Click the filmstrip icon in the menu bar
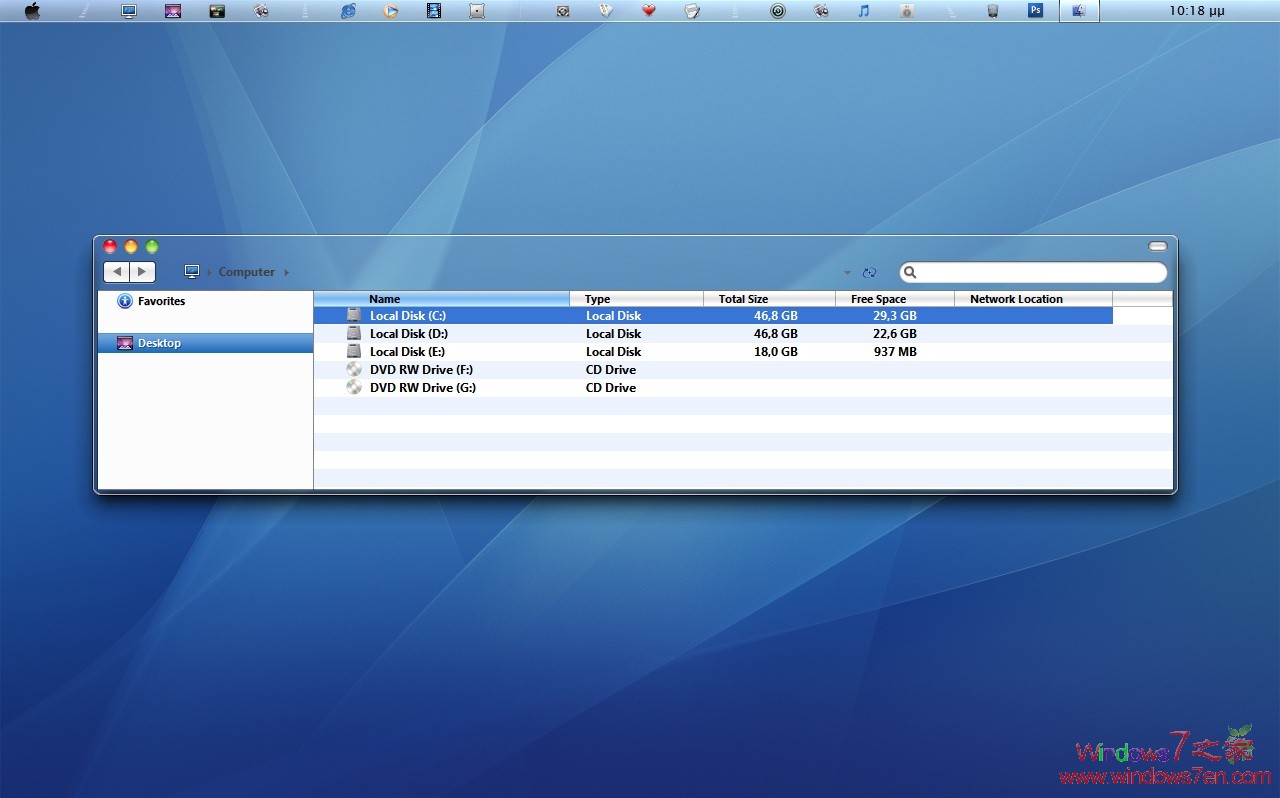Image resolution: width=1280 pixels, height=798 pixels. click(433, 10)
